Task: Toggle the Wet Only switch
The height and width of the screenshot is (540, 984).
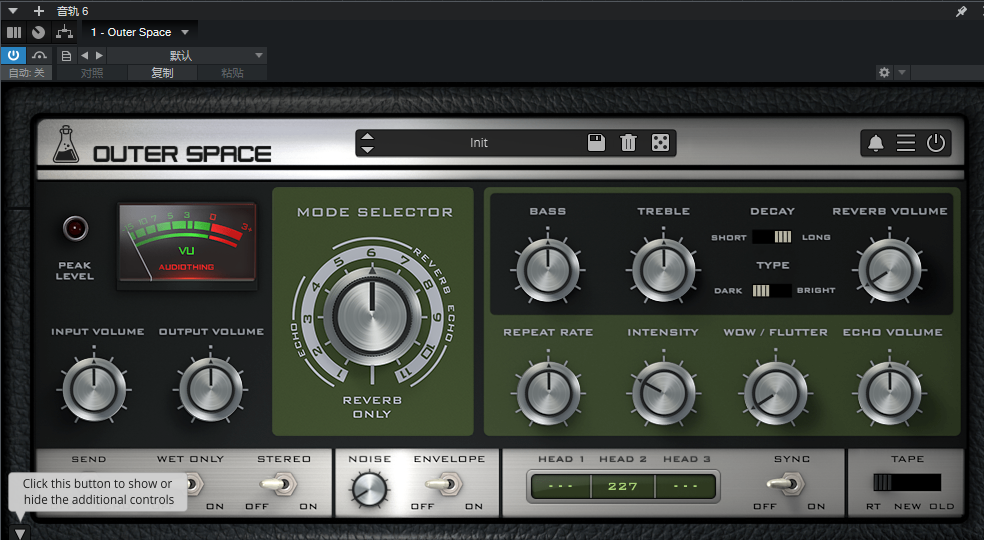Action: click(x=194, y=484)
